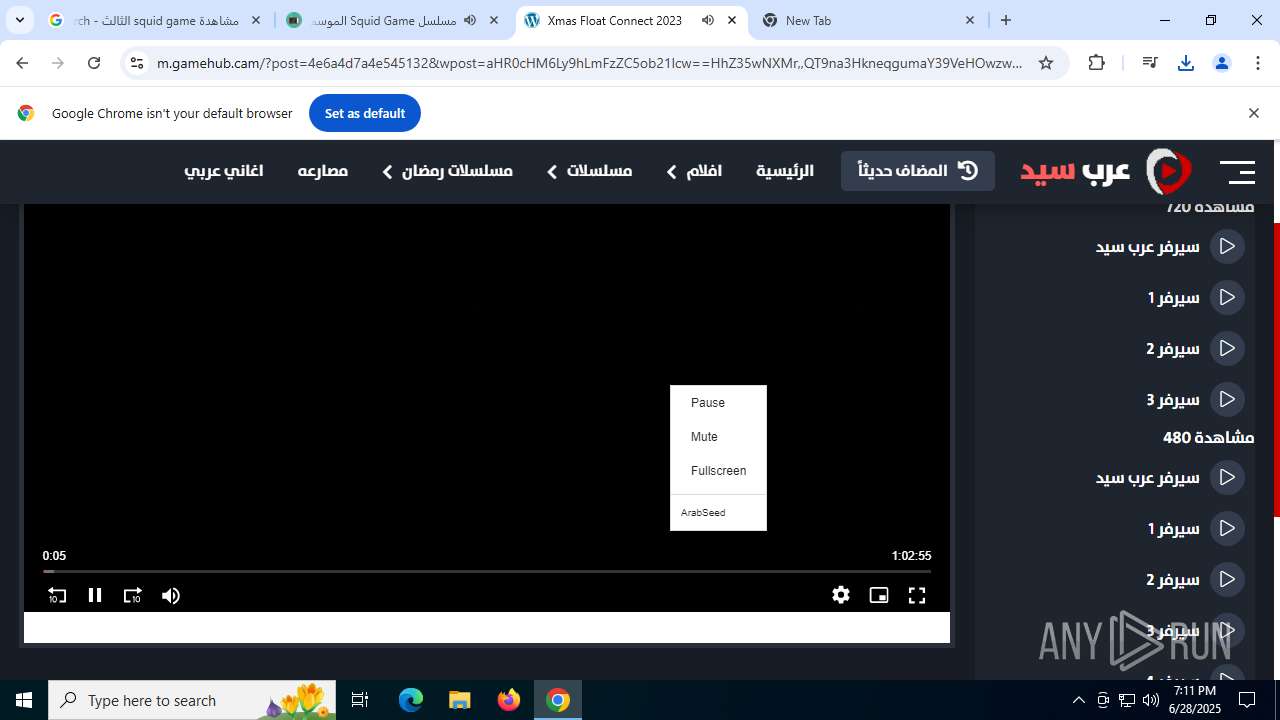Click ArabSeed in the context menu
The width and height of the screenshot is (1280, 720).
718,512
